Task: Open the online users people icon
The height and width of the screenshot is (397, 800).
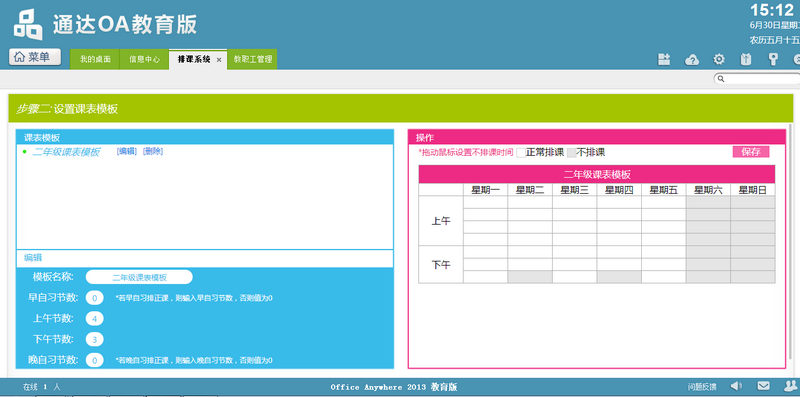Action: pos(791,386)
